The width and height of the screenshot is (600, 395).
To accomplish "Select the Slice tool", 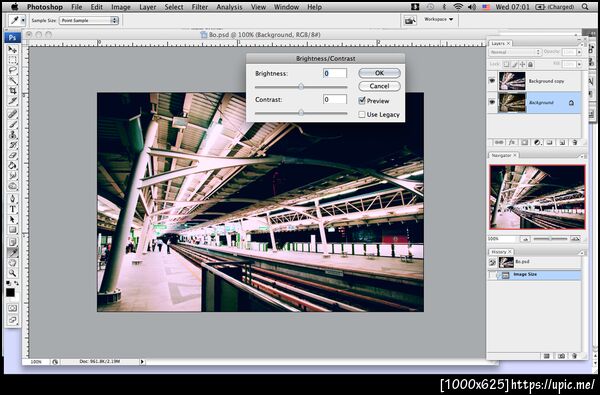I will click(x=12, y=101).
